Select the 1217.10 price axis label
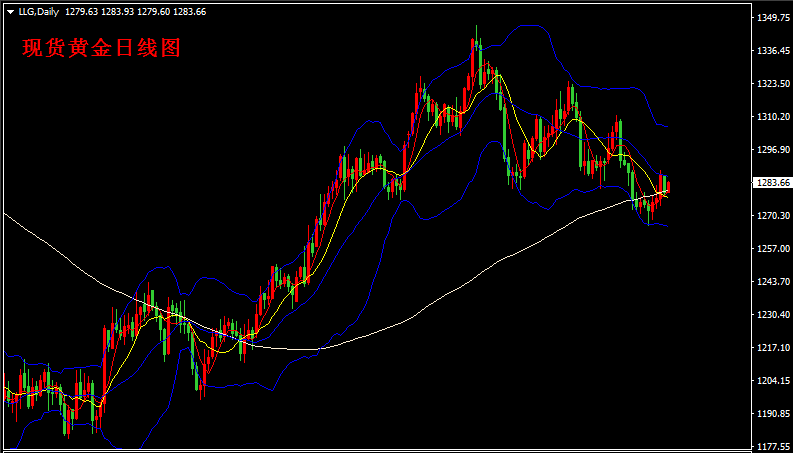Viewport: 793px width, 453px height. click(x=773, y=348)
